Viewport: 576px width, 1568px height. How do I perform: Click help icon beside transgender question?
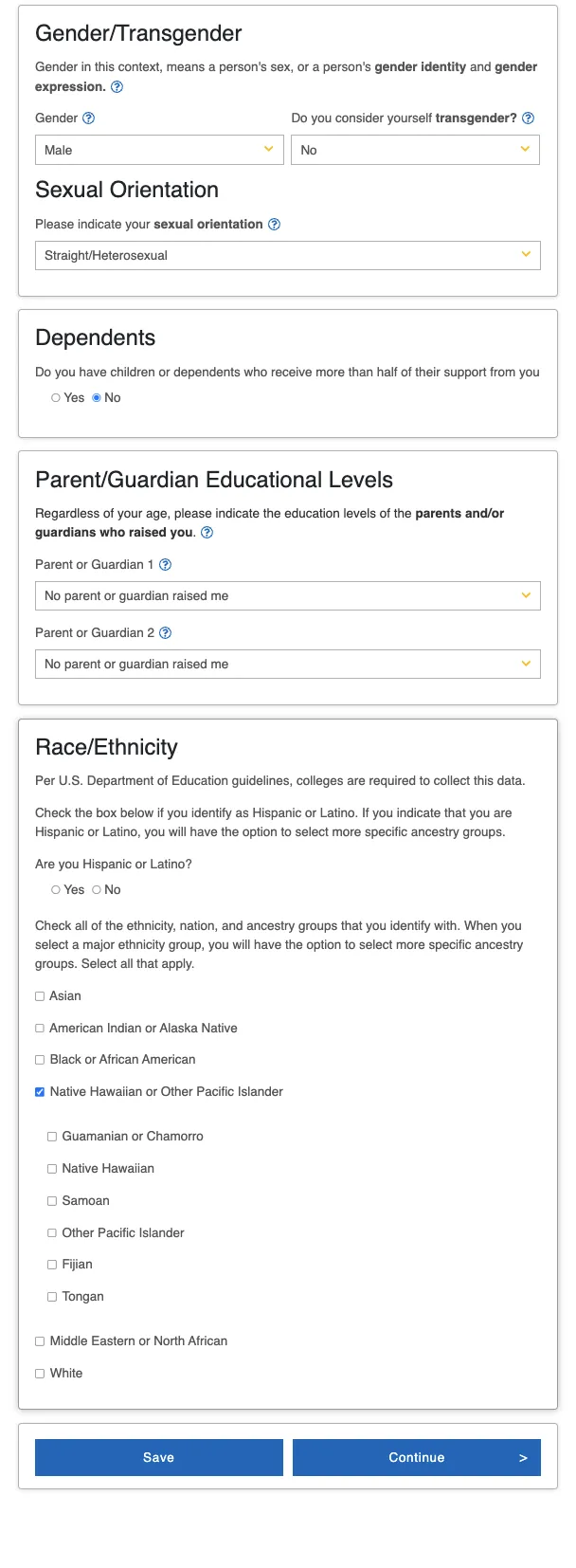pyautogui.click(x=529, y=119)
